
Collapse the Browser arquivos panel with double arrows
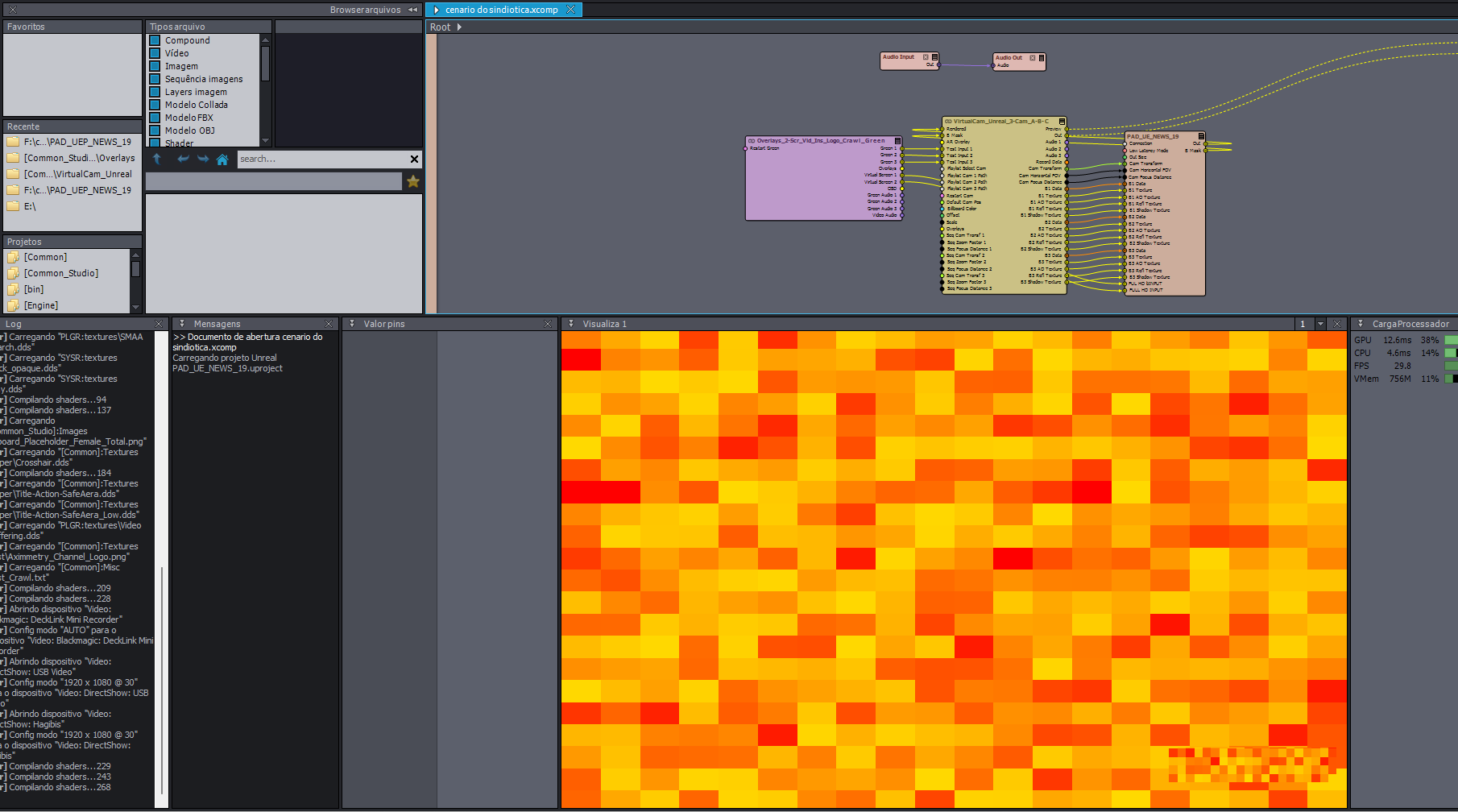pos(413,10)
